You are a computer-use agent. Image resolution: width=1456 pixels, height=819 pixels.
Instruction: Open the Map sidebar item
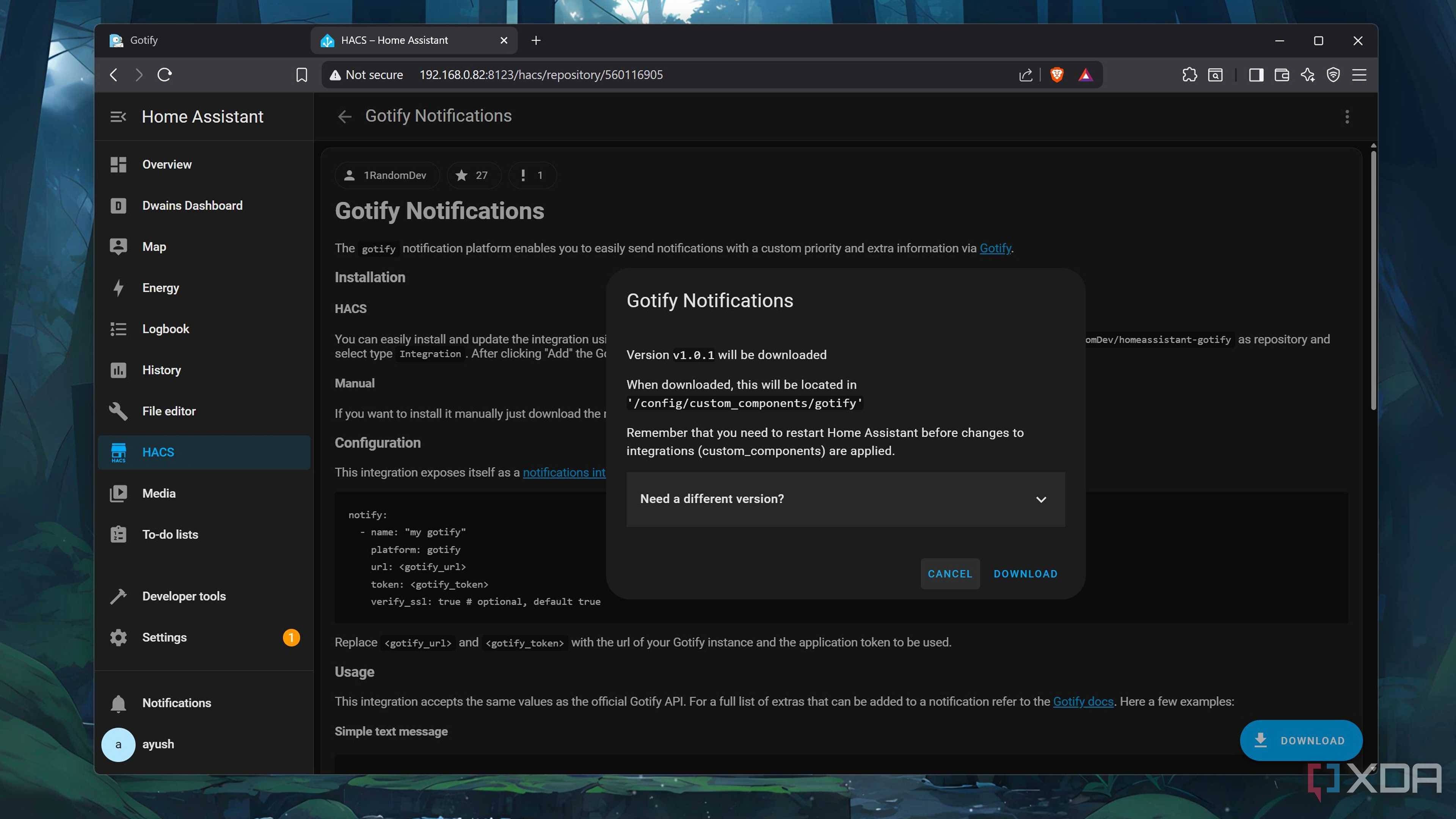tap(204, 246)
